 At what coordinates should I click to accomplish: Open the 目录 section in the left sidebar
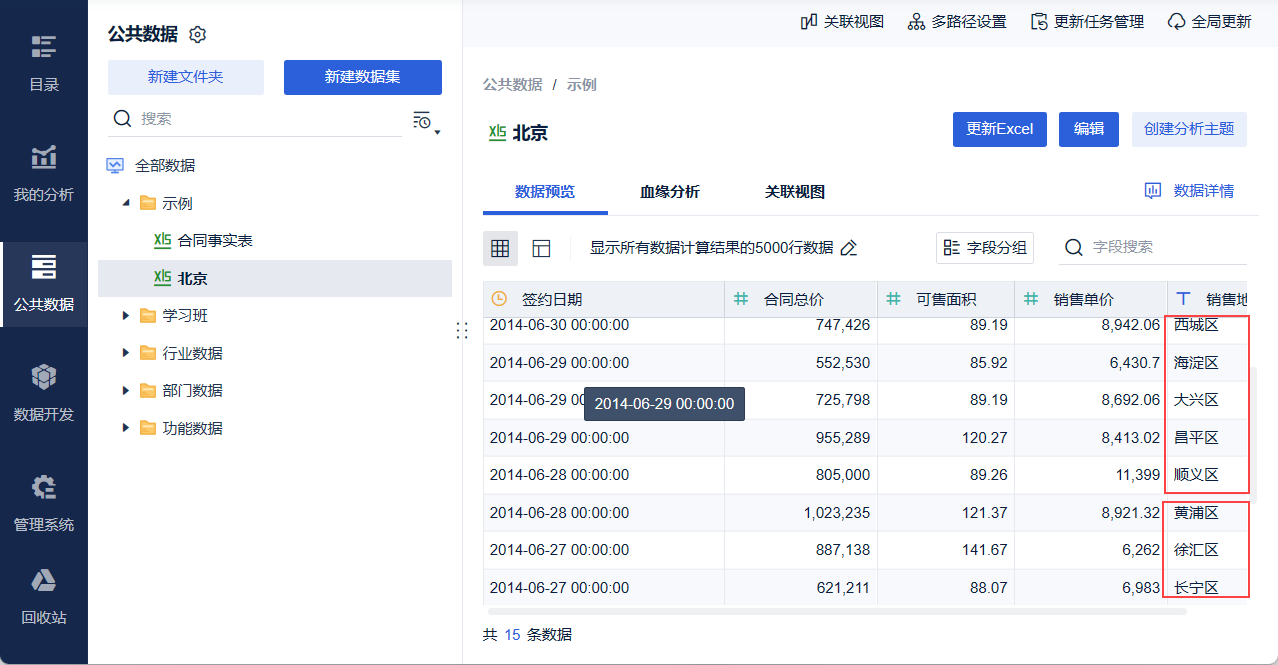pyautogui.click(x=43, y=62)
